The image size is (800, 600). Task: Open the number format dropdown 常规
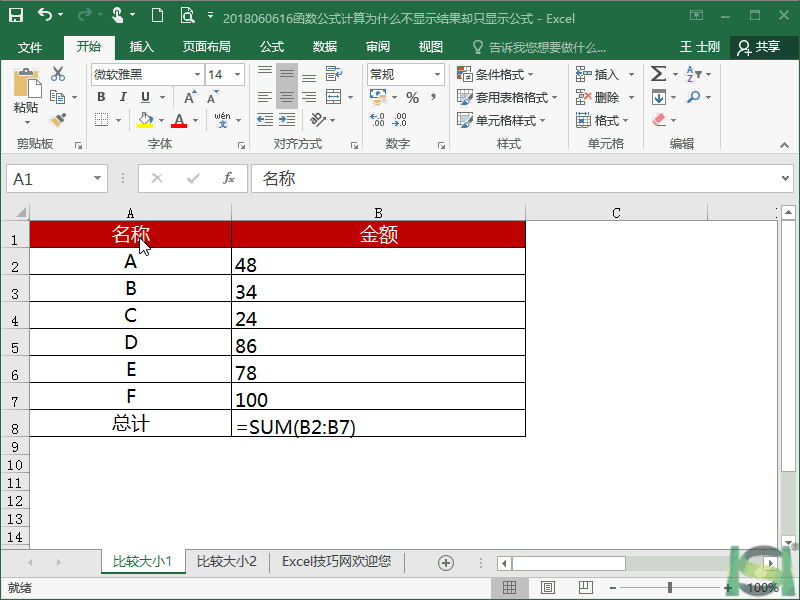[437, 74]
